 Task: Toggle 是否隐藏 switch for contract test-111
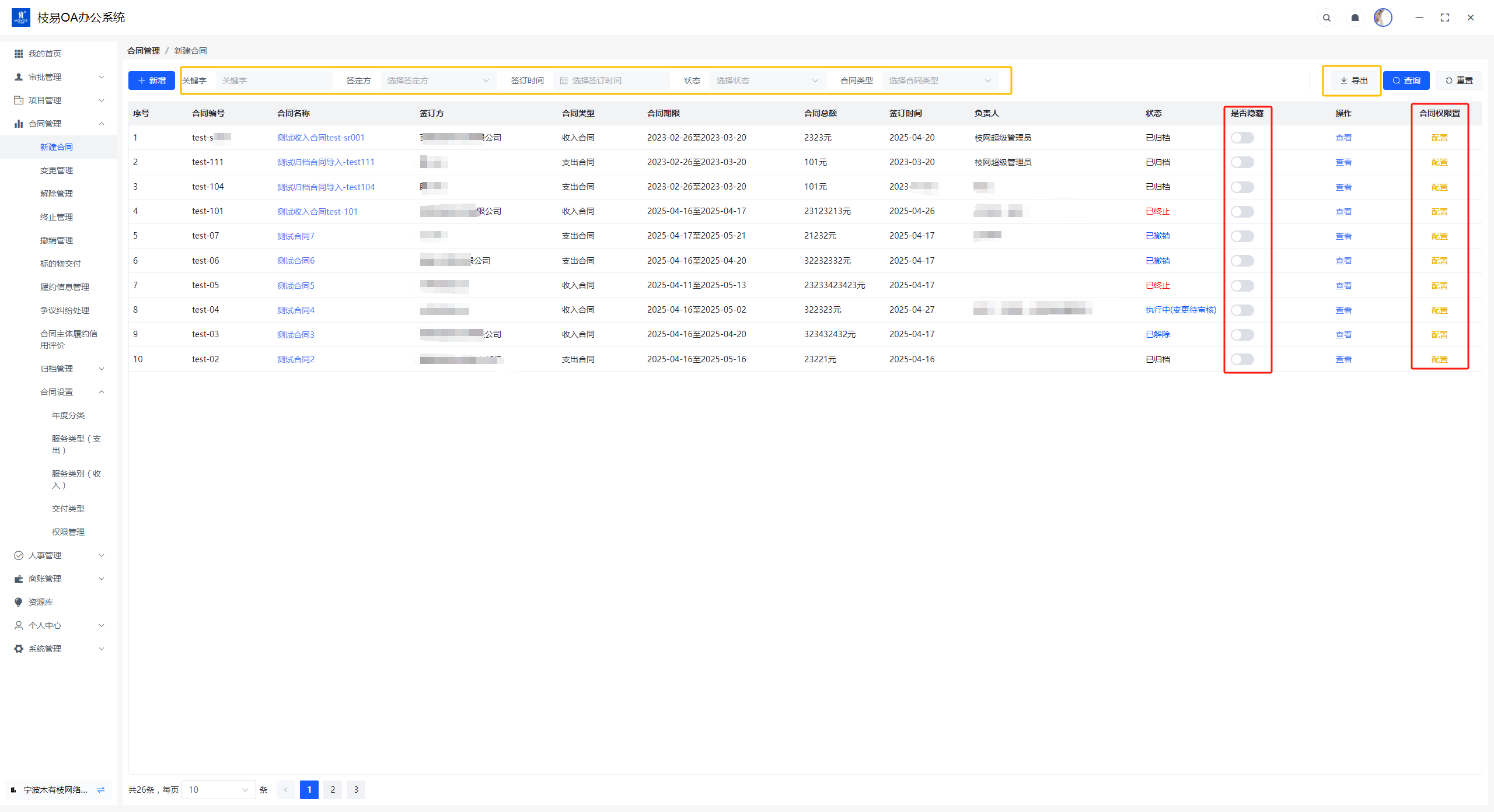pos(1242,162)
